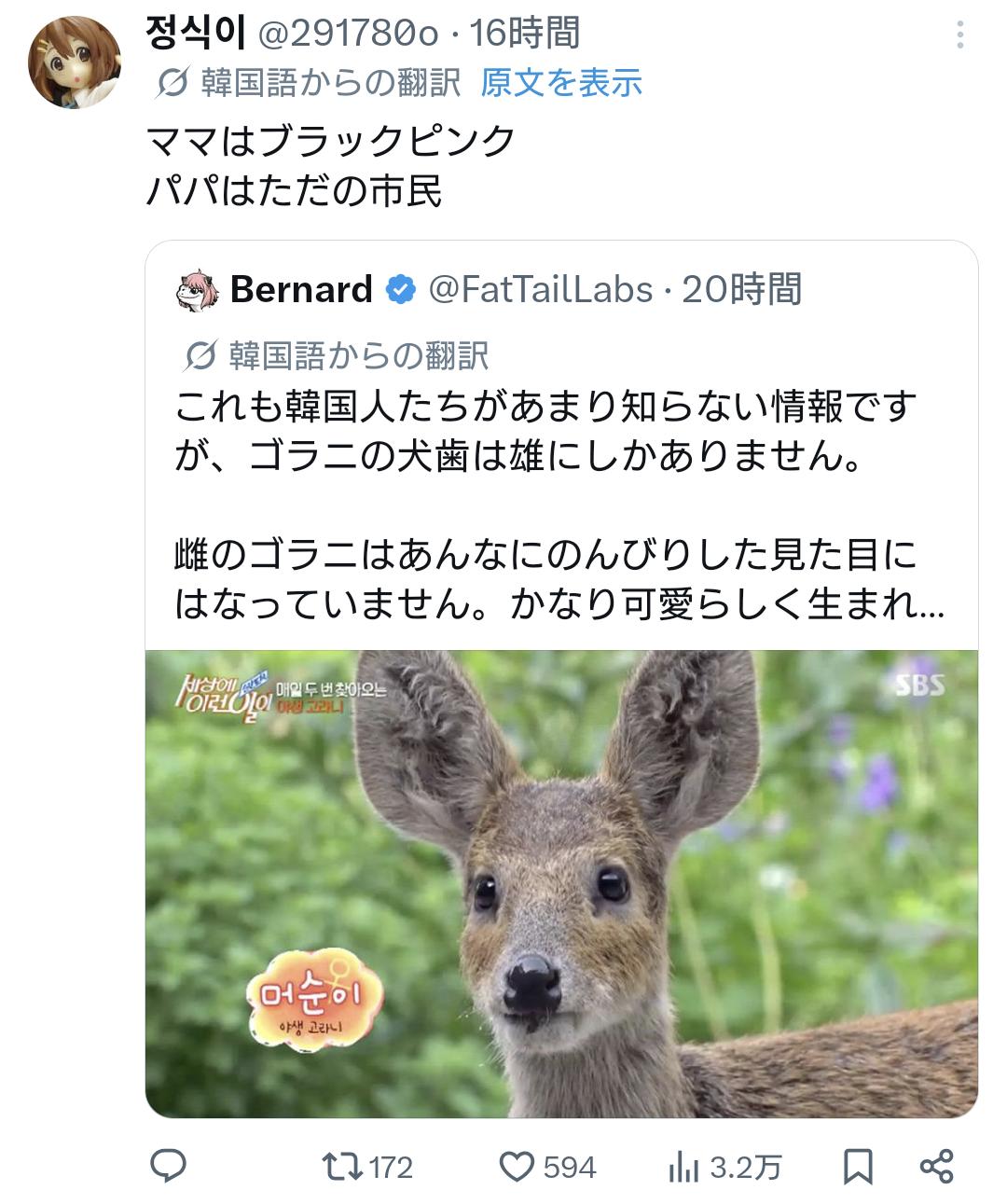This screenshot has height=1204, width=1007.
Task: Open the deer image thumbnail
Action: [561, 882]
